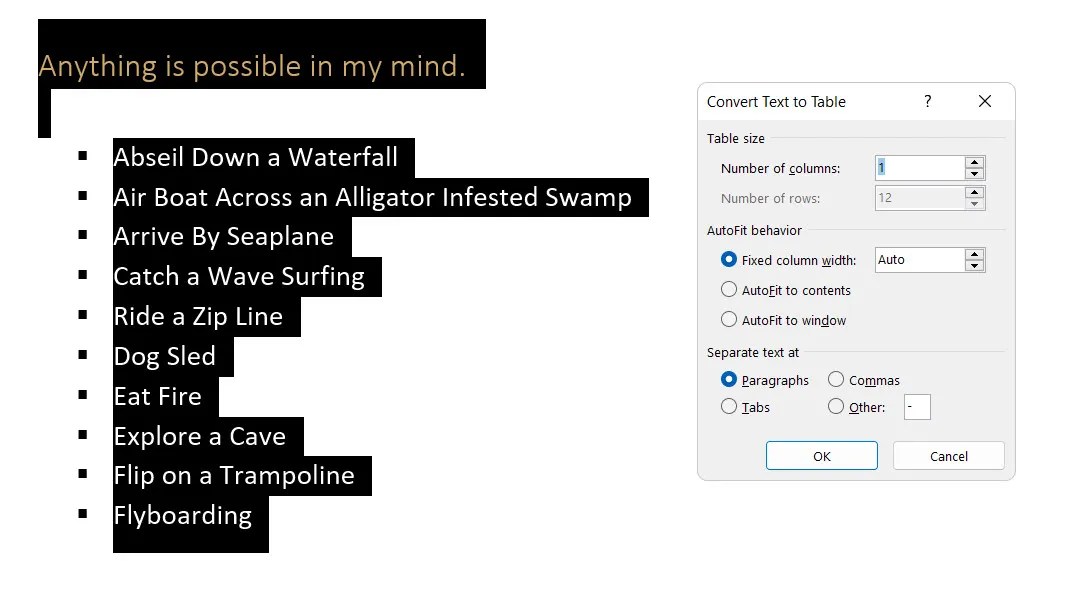This screenshot has width=1067, height=592.
Task: Click the Fixed column width Auto field
Action: pos(919,260)
